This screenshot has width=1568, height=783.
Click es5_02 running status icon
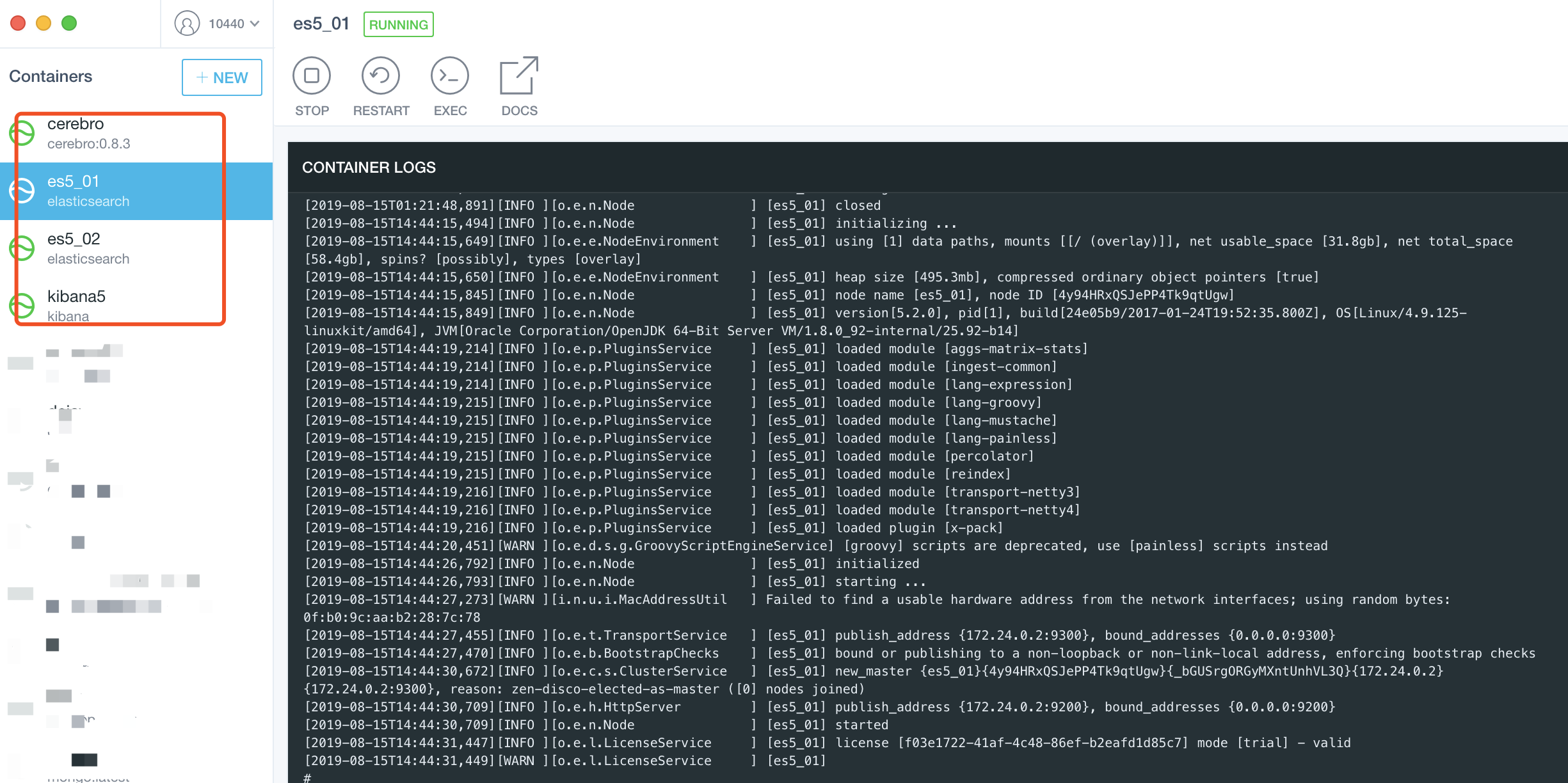(22, 248)
